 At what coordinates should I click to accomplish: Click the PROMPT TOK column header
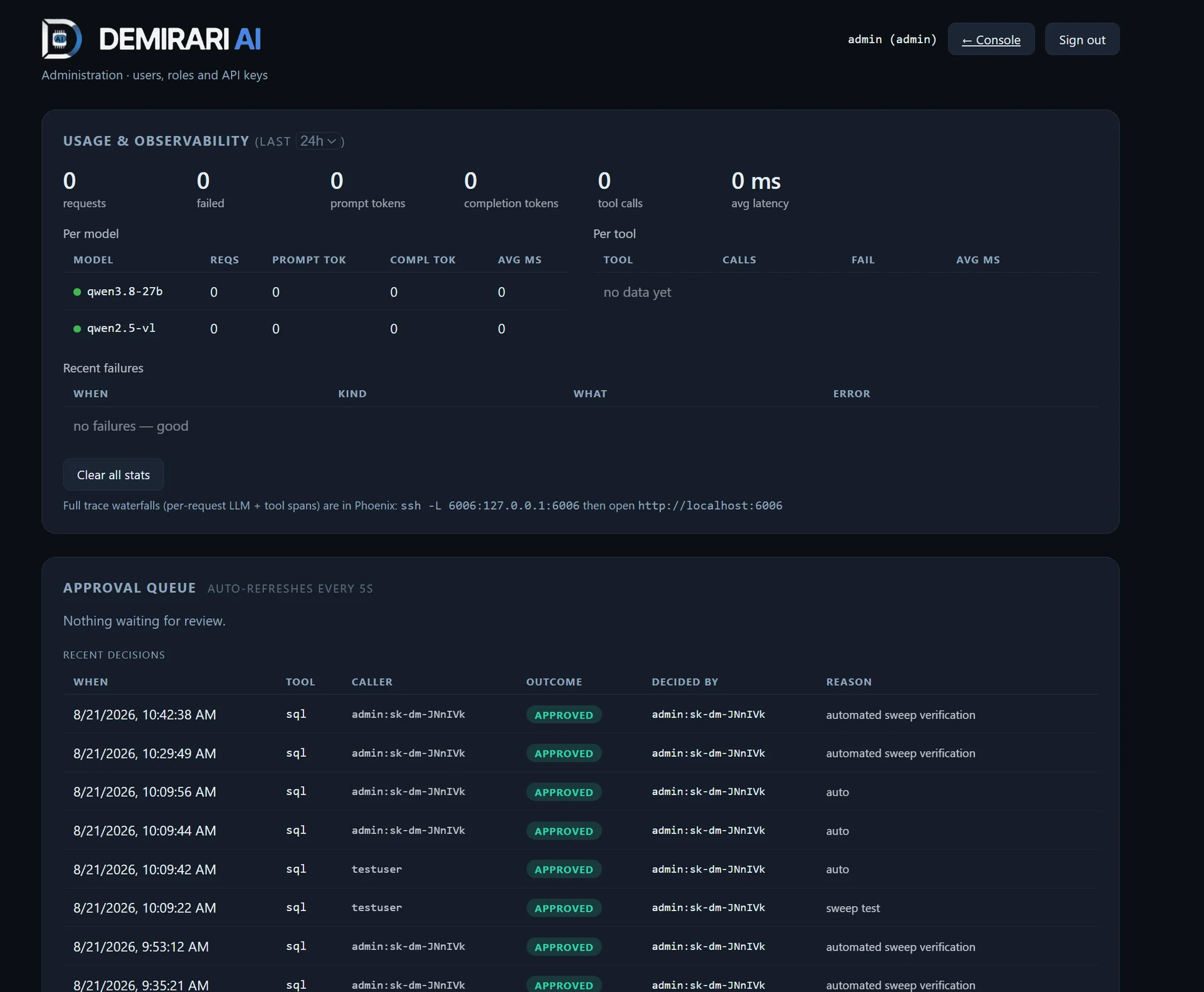click(x=309, y=260)
